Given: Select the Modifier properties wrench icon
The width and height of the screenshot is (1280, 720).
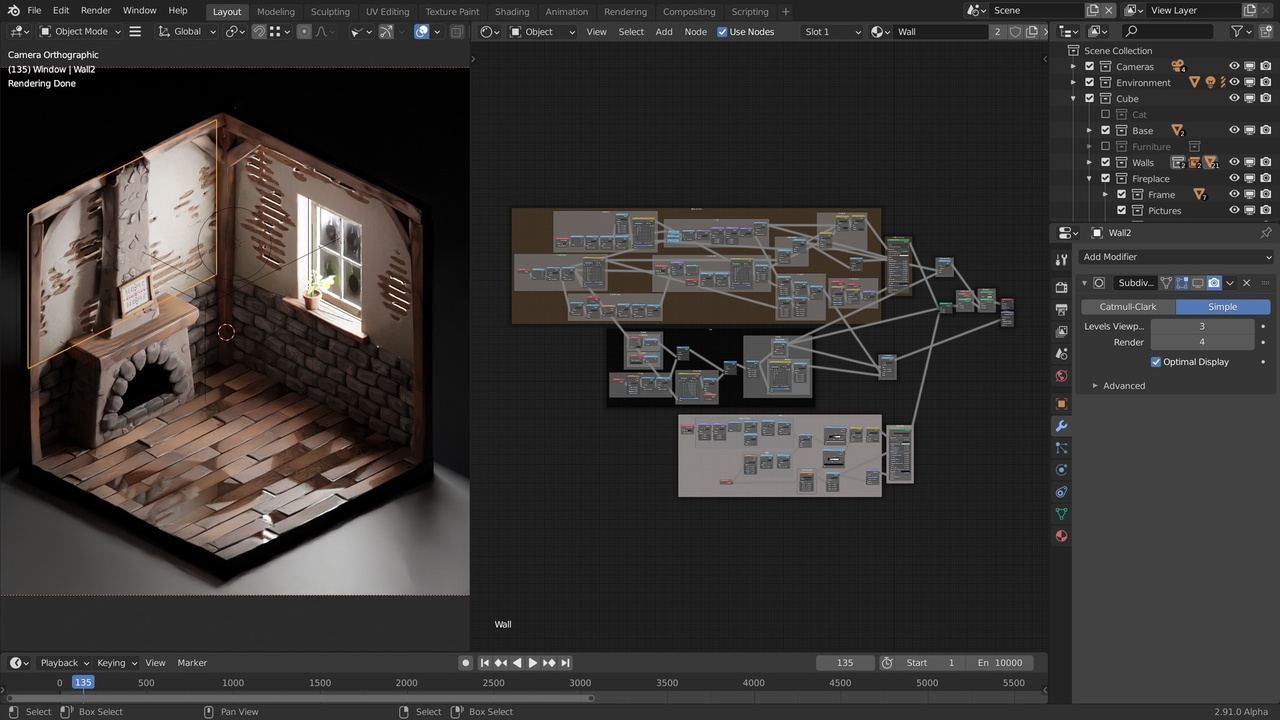Looking at the screenshot, I should coord(1060,426).
